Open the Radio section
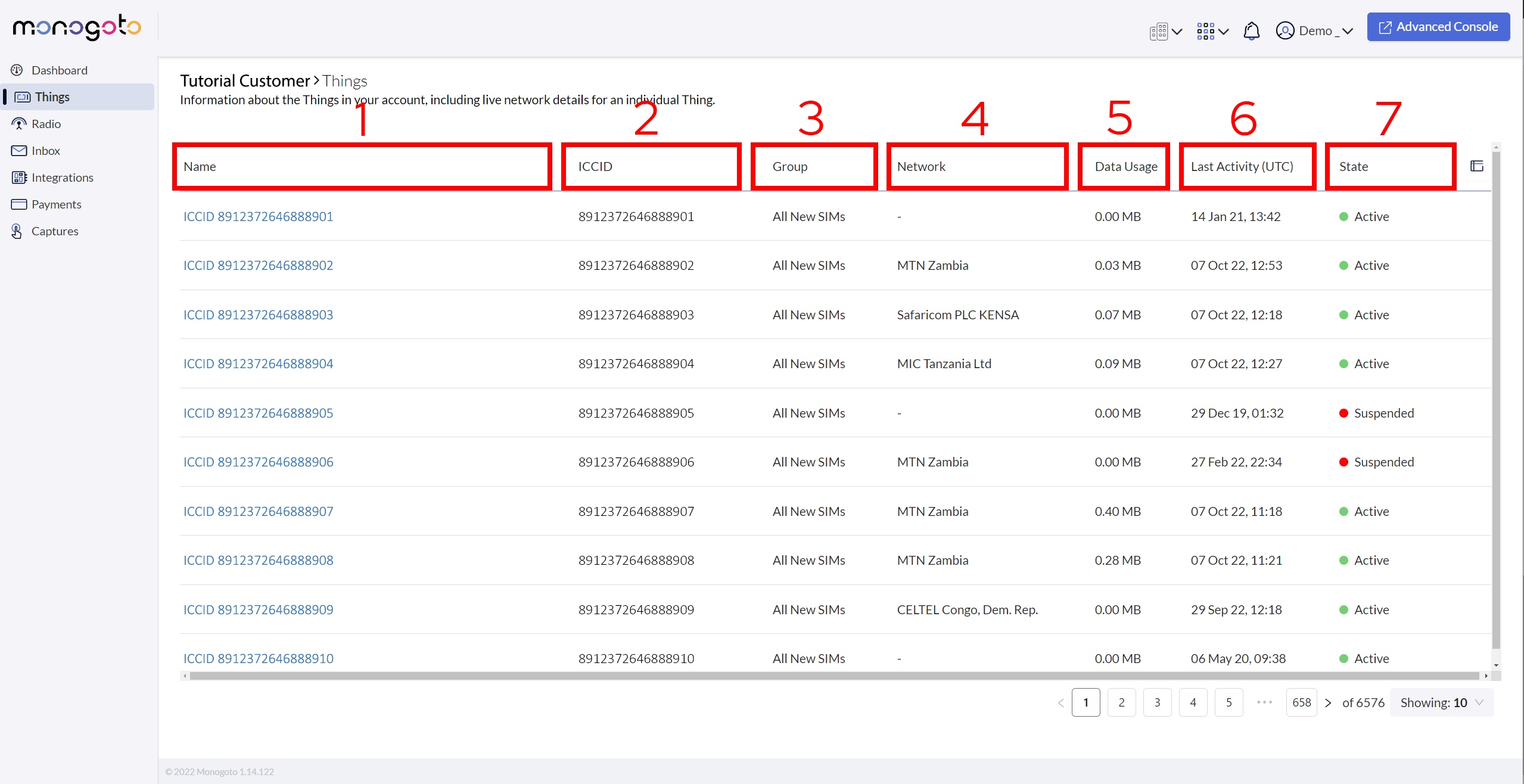This screenshot has width=1524, height=784. (36, 124)
